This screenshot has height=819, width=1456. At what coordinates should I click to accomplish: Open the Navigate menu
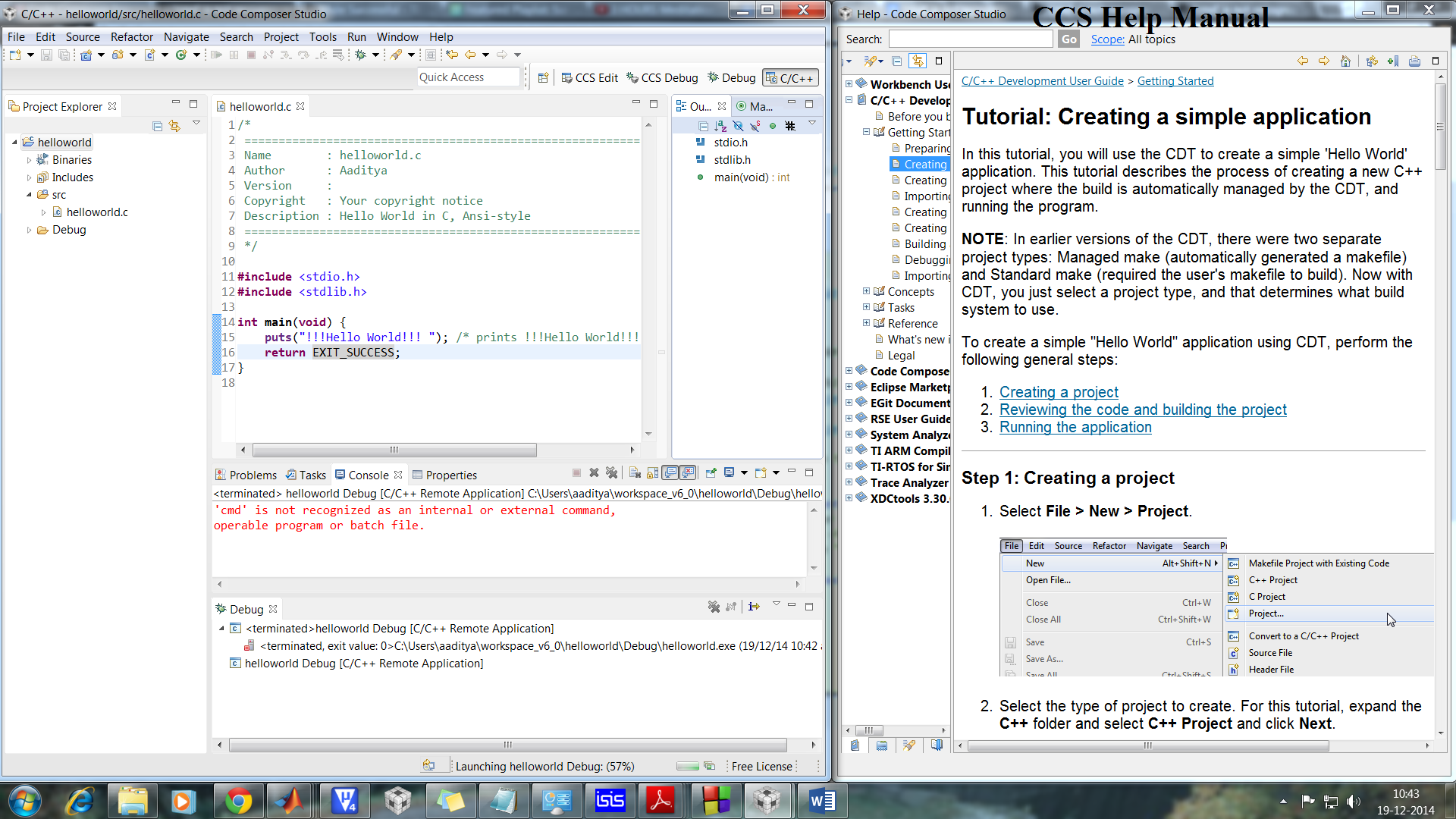pos(186,37)
